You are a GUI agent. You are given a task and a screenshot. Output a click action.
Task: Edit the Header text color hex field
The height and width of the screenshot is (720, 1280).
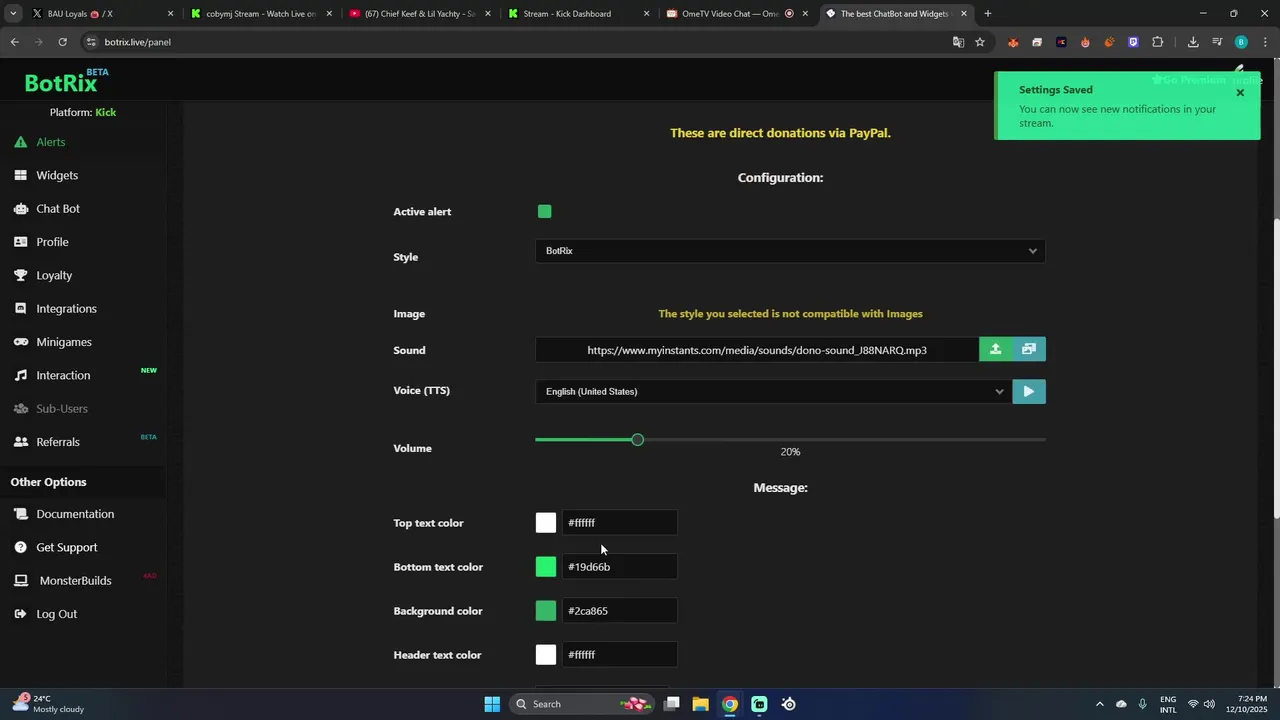coord(619,655)
